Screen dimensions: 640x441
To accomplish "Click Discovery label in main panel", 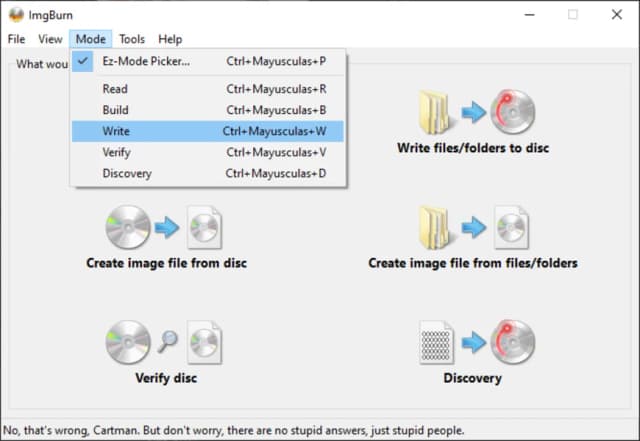I will click(x=473, y=378).
